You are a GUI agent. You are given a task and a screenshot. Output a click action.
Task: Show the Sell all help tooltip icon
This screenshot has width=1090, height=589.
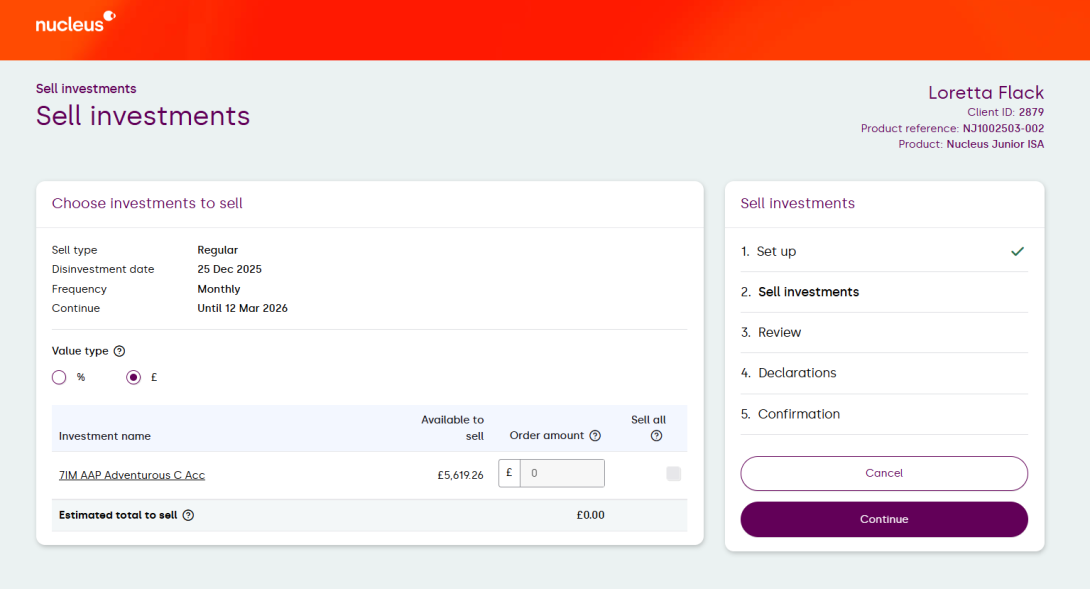click(656, 436)
